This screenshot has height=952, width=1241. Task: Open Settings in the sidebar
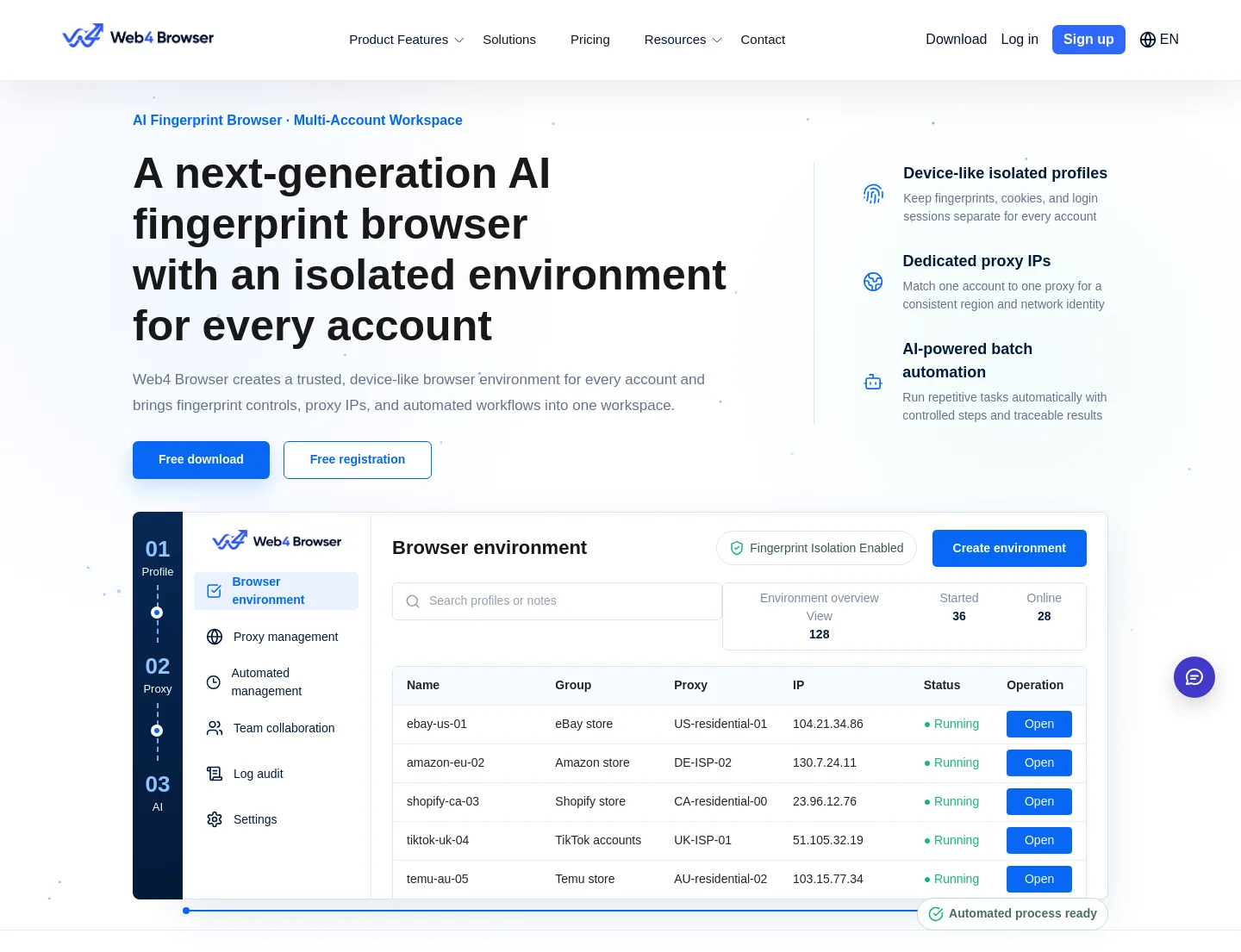tap(276, 819)
